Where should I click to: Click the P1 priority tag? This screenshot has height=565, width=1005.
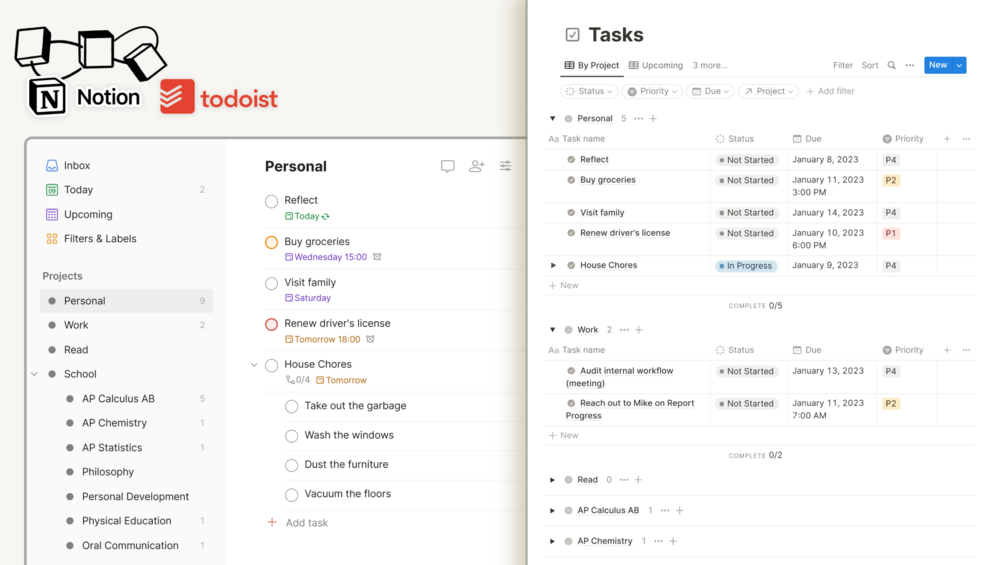(x=891, y=233)
